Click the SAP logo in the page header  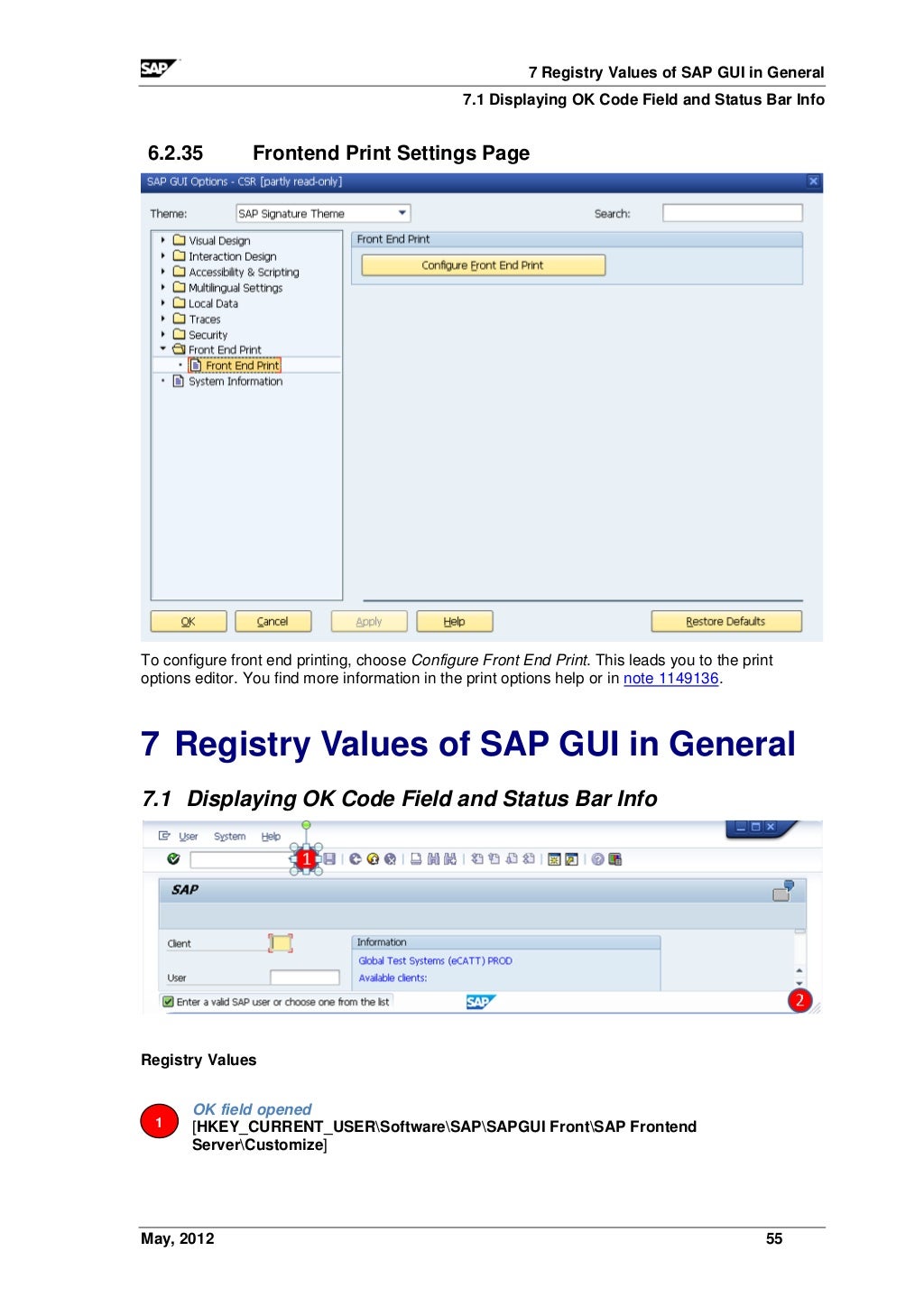click(160, 69)
